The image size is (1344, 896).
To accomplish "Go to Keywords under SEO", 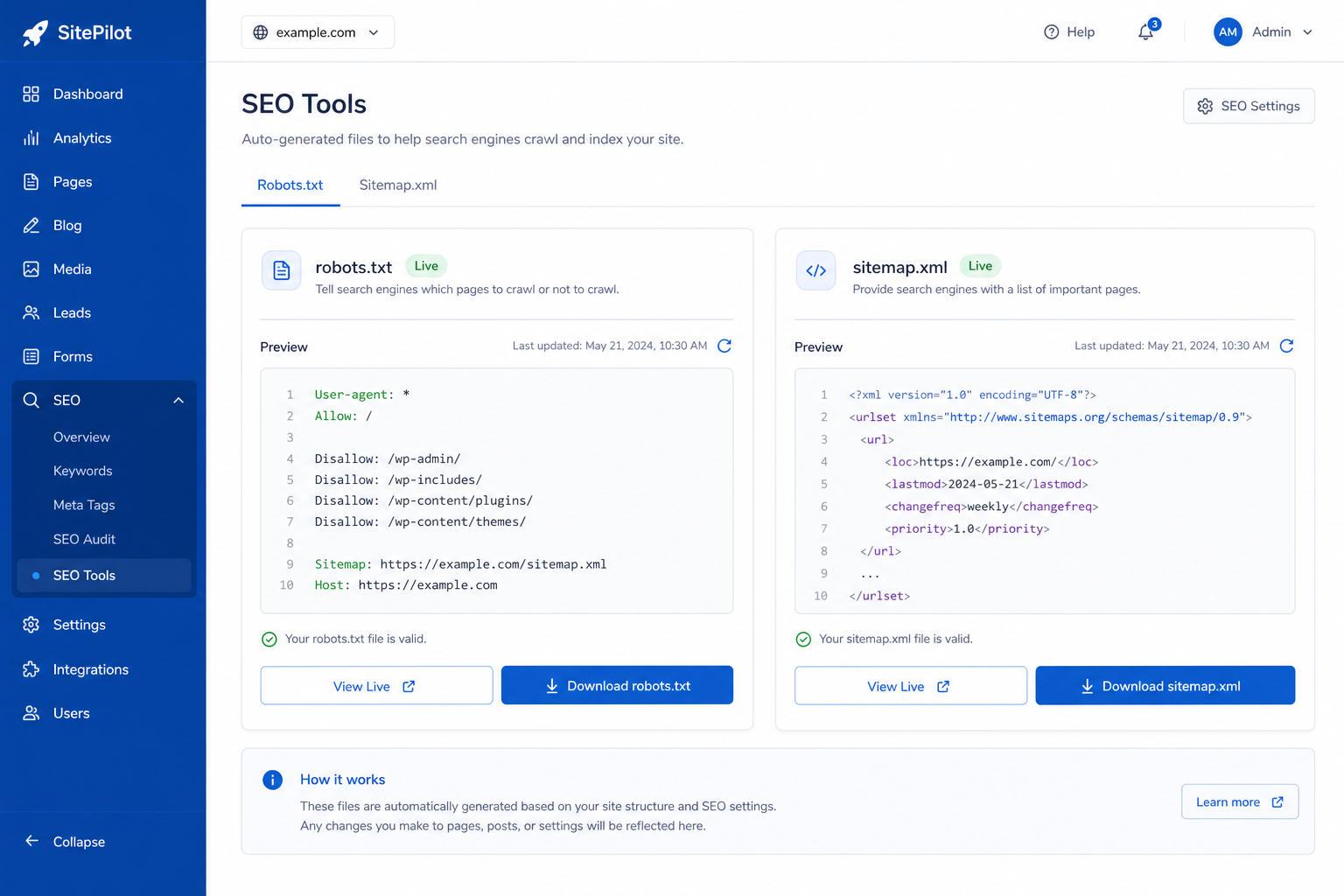I will [83, 471].
